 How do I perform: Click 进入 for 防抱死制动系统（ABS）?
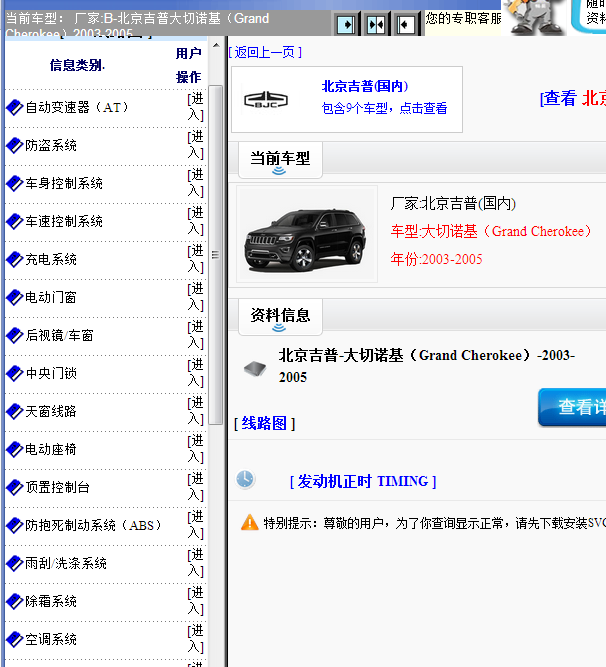coord(196,525)
